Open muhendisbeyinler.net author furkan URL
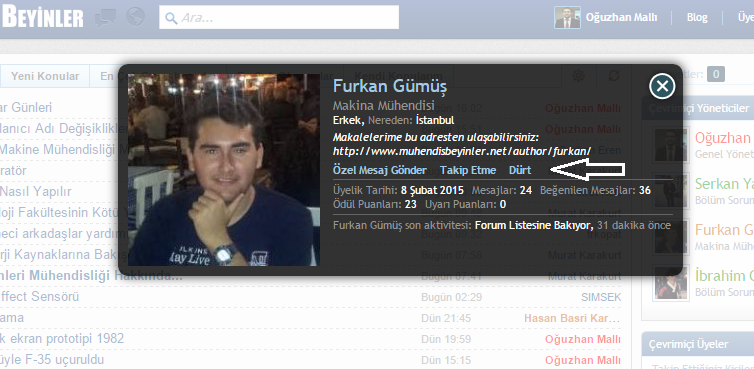Image resolution: width=754 pixels, height=369 pixels. point(462,151)
